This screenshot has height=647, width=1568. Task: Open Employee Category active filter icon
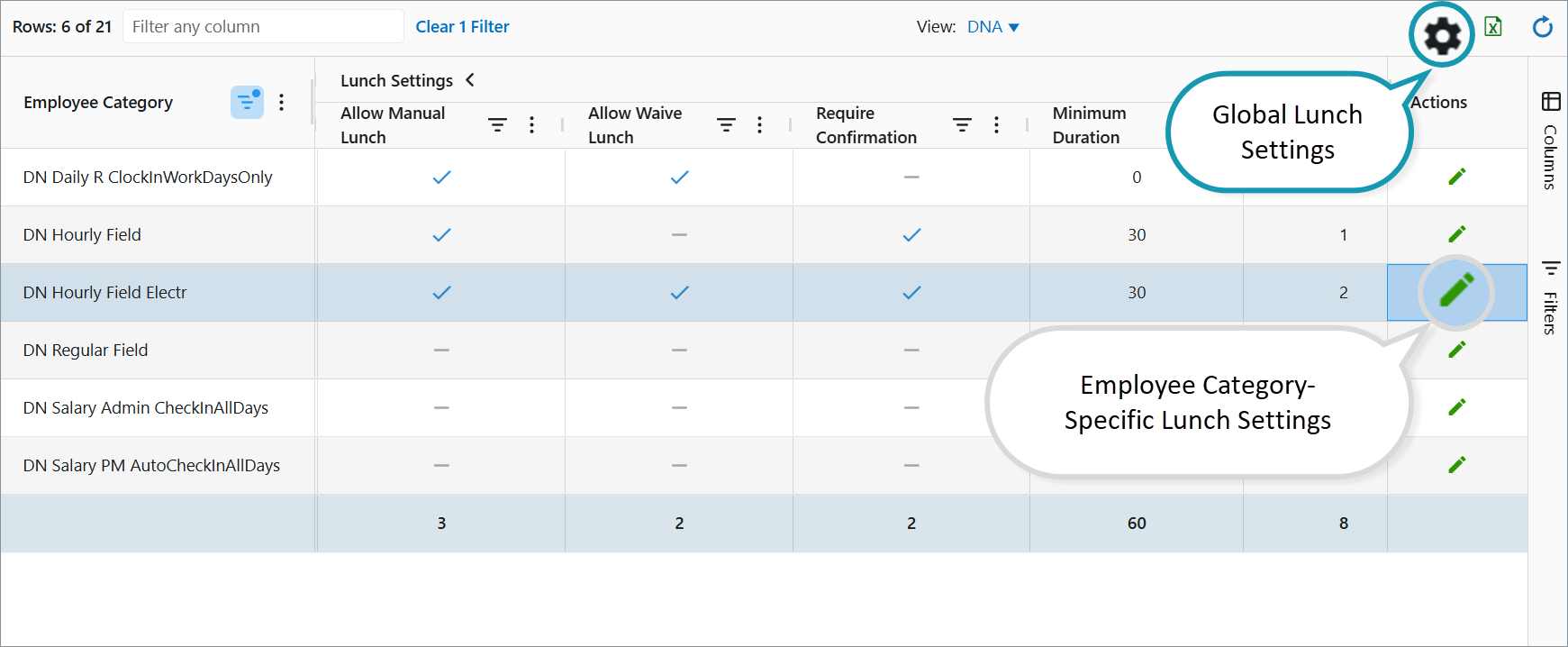247,103
